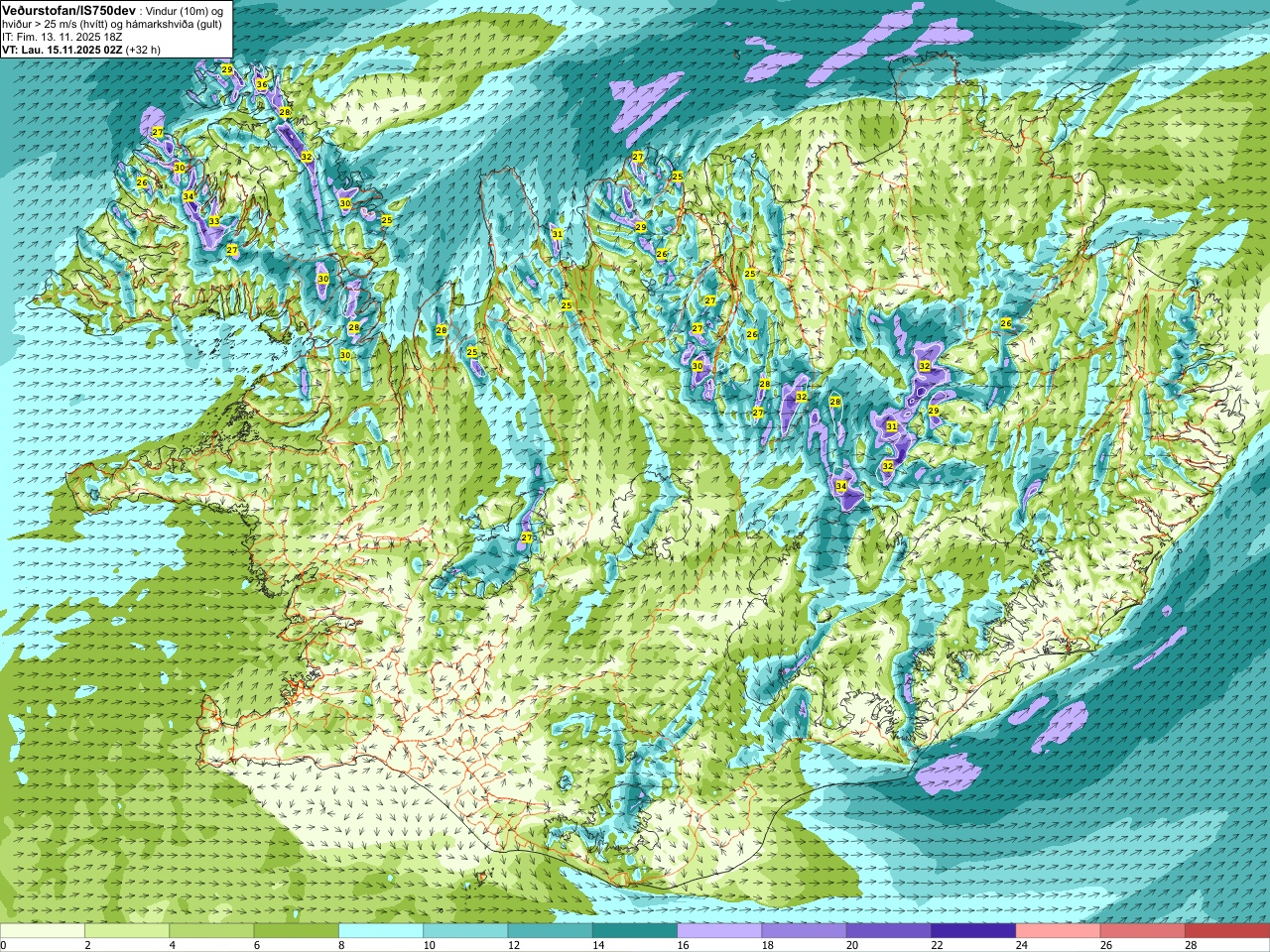Select the 22–24 m/s dark indigo swatch

pyautogui.click(x=973, y=931)
